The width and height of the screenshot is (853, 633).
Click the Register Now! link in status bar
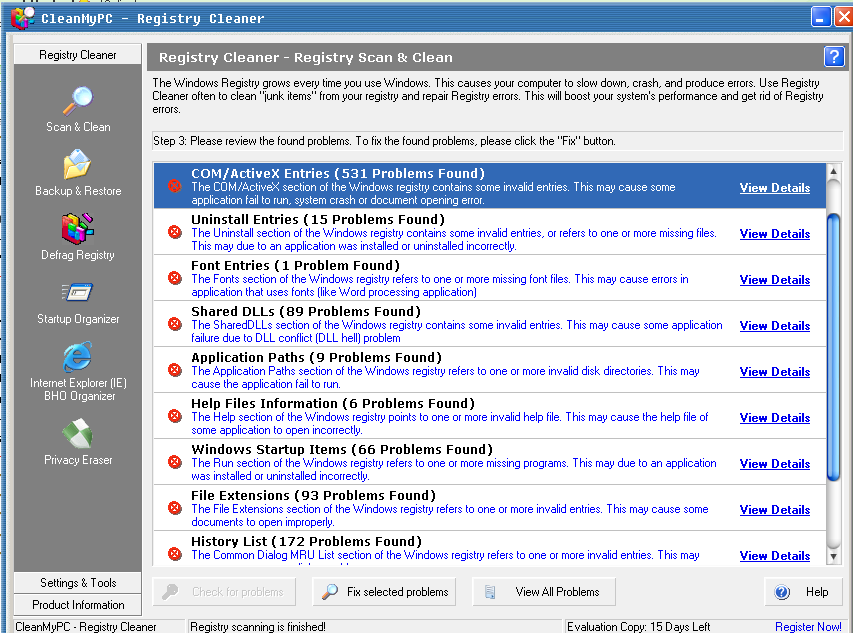pyautogui.click(x=808, y=626)
